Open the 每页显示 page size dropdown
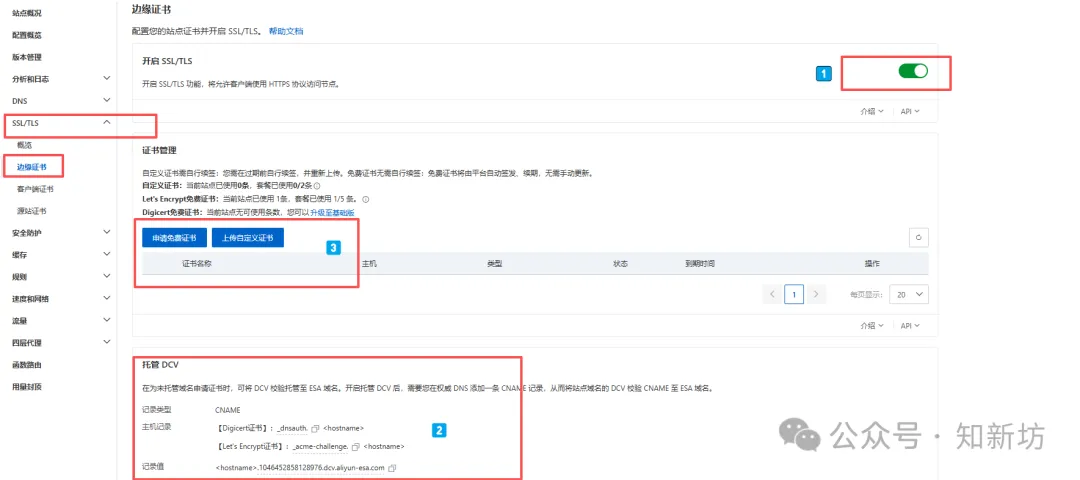 [x=911, y=294]
